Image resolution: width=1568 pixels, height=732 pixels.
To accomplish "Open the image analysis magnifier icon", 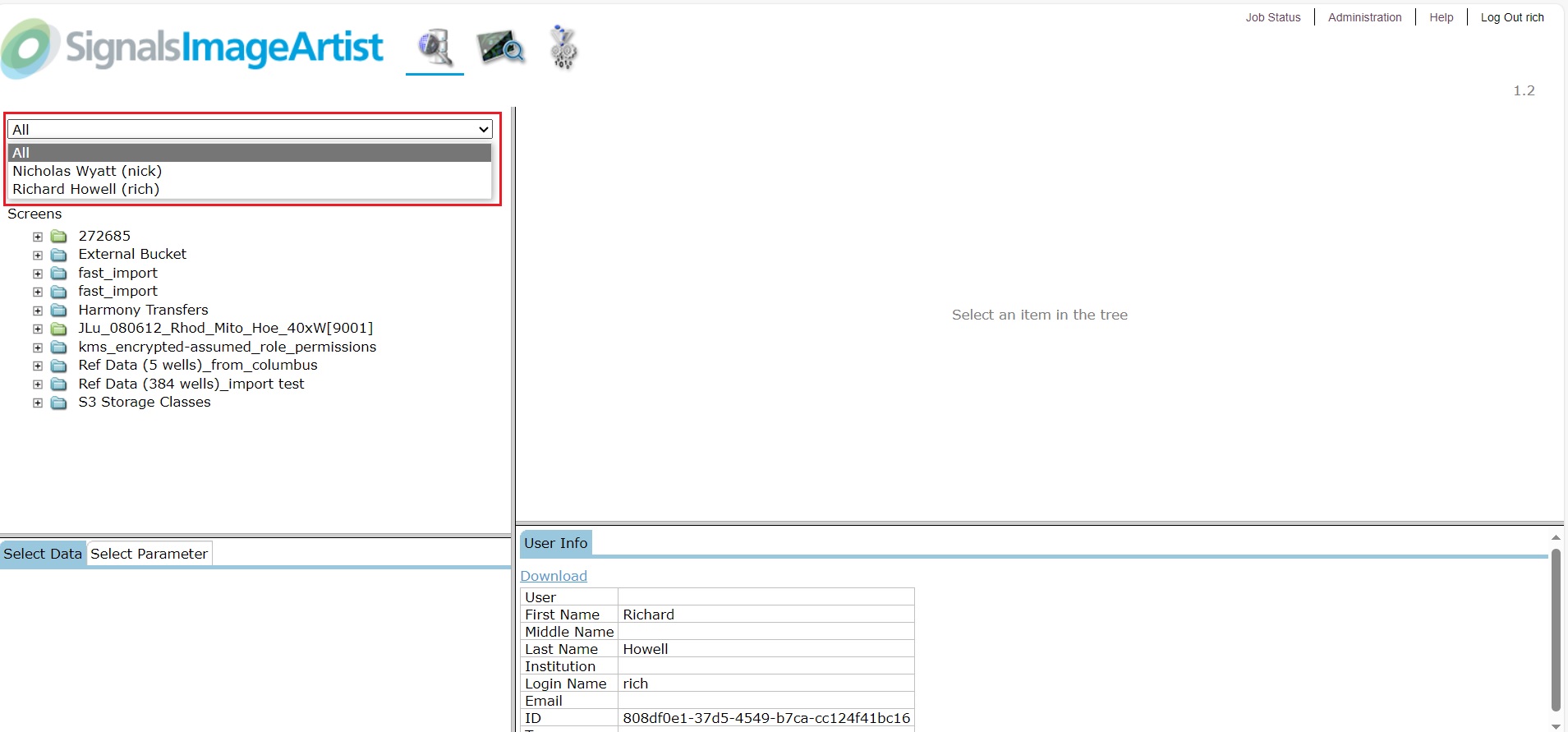I will click(500, 48).
